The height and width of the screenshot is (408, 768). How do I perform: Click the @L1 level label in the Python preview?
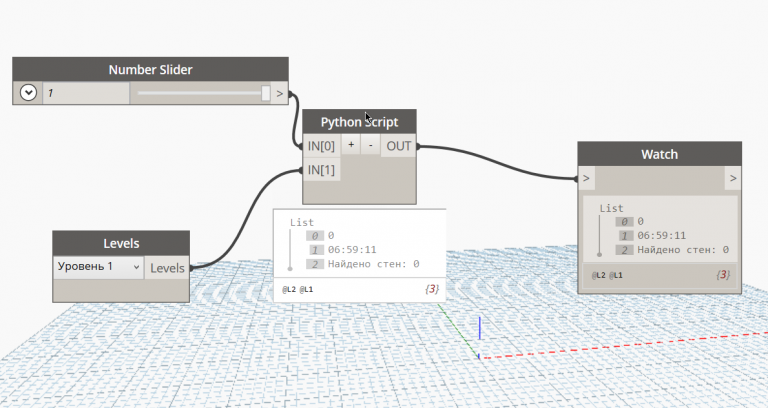pos(306,289)
